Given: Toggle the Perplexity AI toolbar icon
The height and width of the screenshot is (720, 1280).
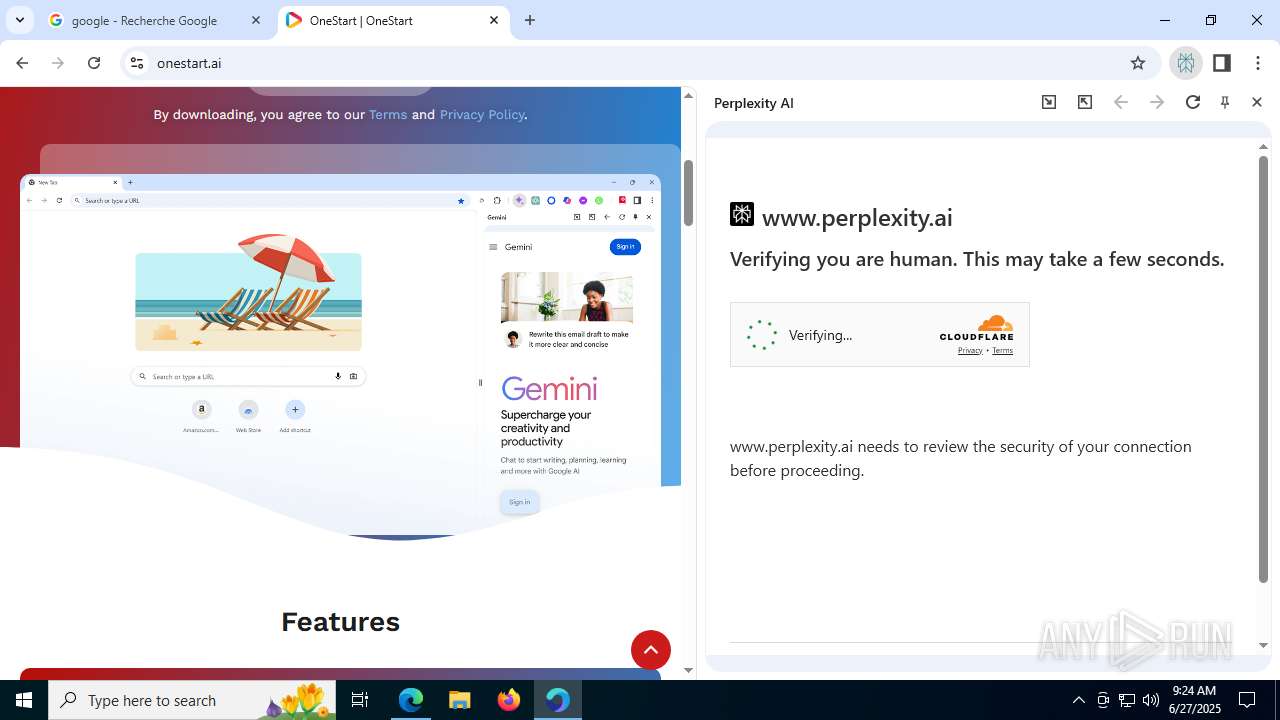Looking at the screenshot, I should point(1186,63).
